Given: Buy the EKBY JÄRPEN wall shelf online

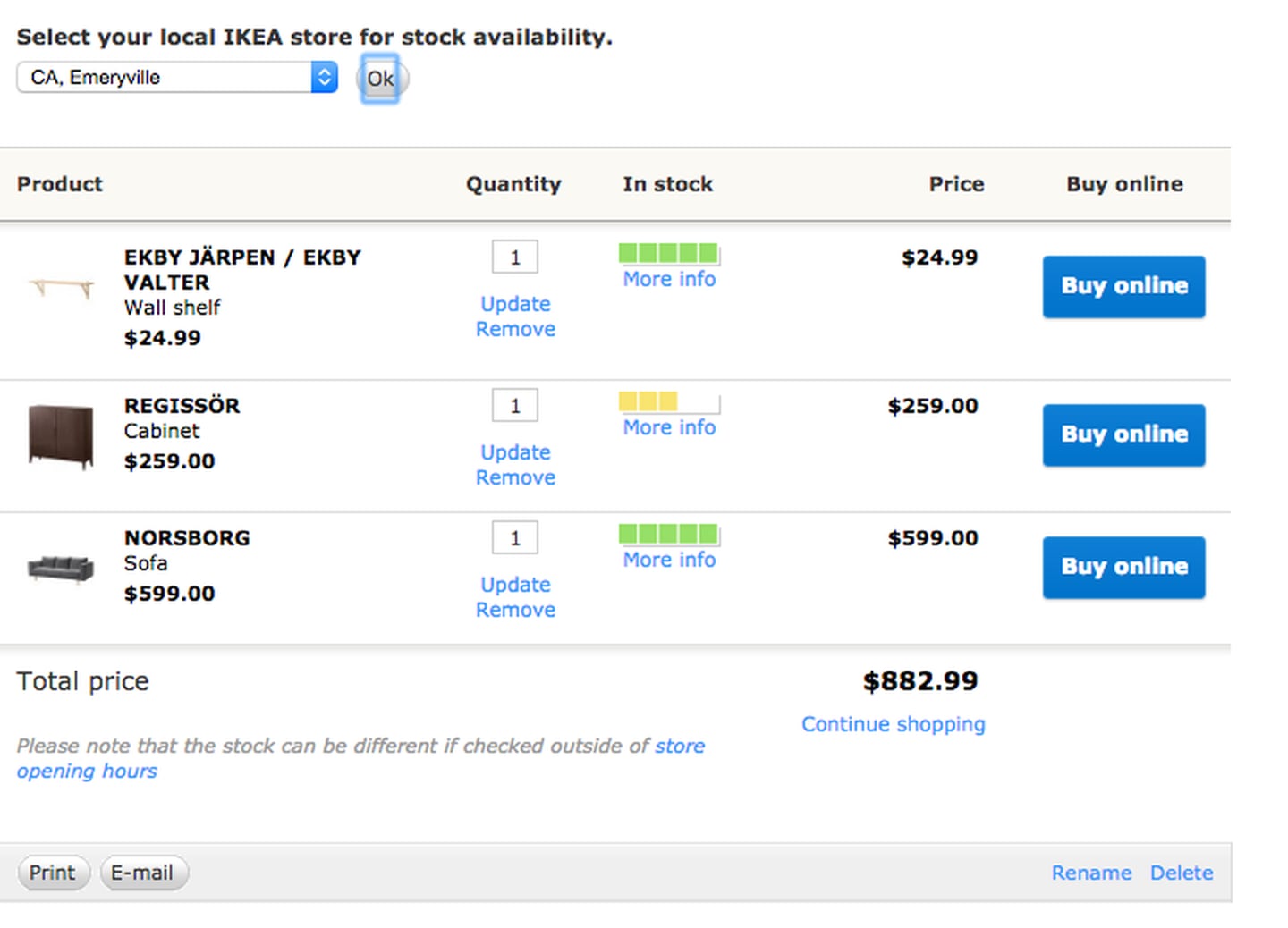Looking at the screenshot, I should 1123,287.
